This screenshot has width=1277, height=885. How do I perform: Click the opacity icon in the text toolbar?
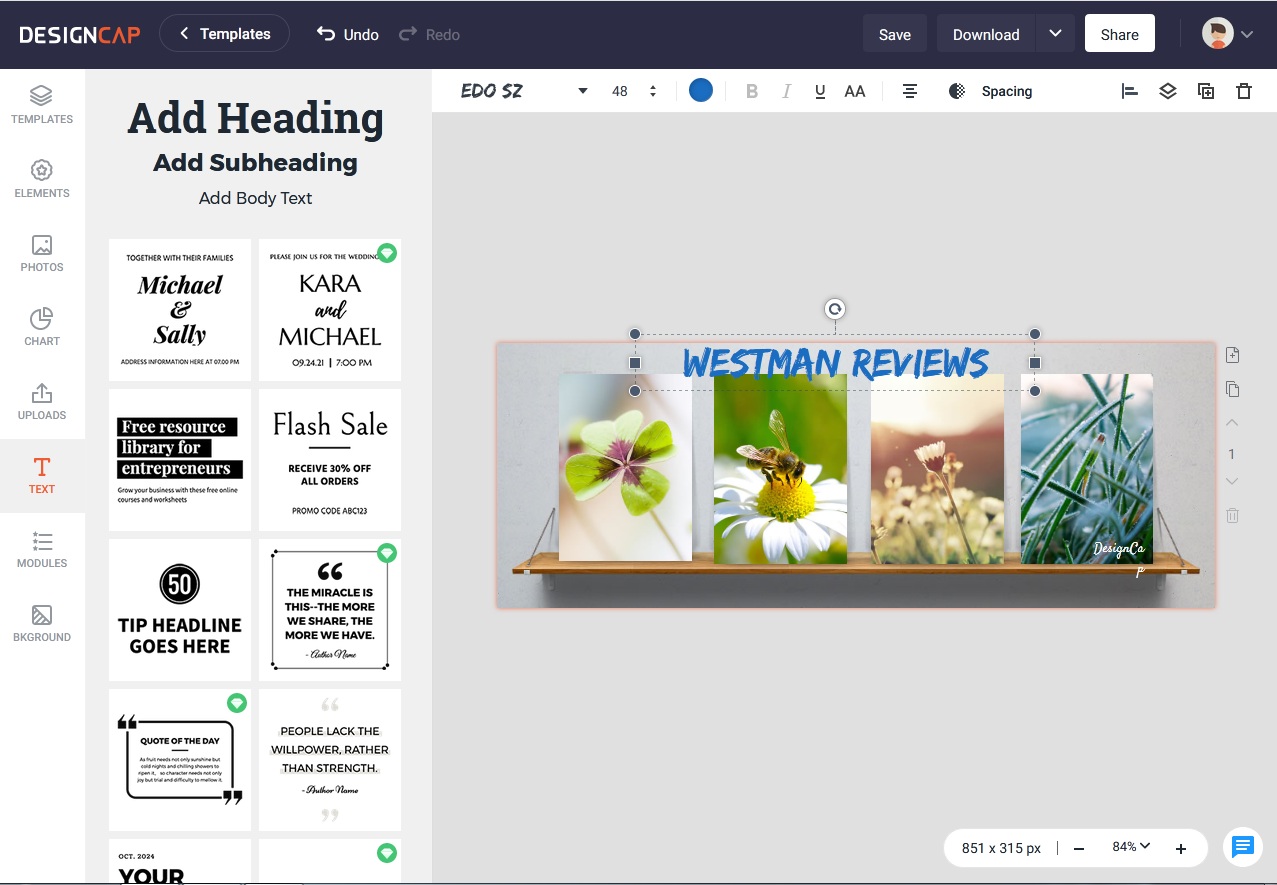(x=956, y=91)
